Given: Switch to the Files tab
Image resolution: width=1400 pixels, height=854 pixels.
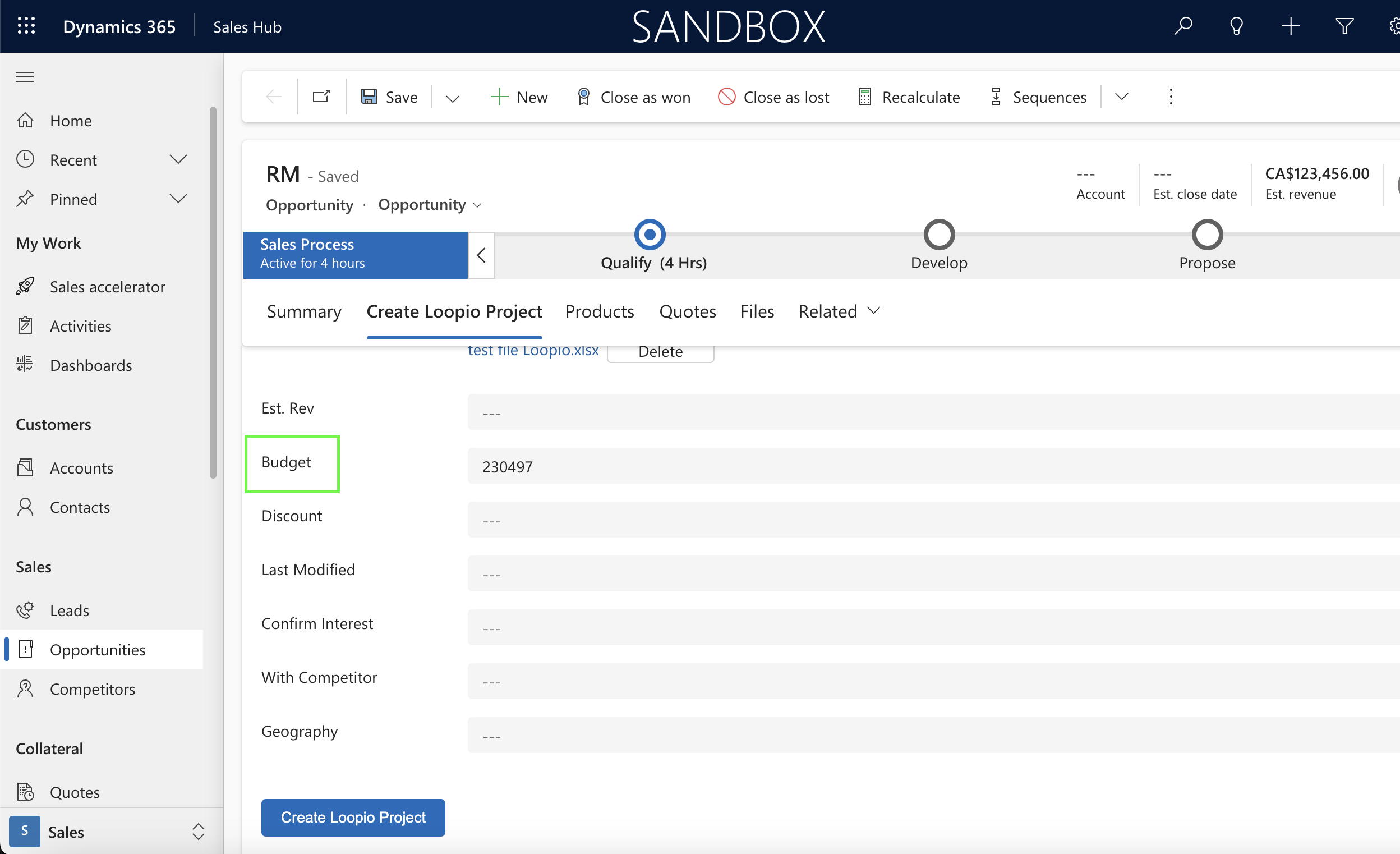Looking at the screenshot, I should point(757,311).
